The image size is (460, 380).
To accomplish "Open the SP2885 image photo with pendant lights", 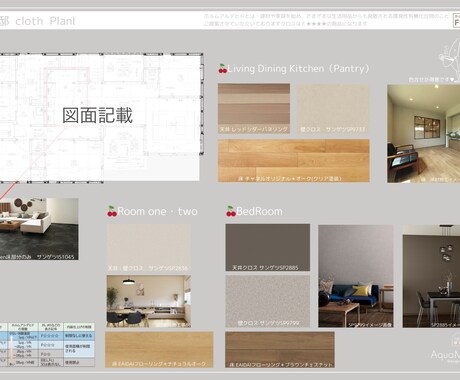I will pyautogui.click(x=431, y=276).
